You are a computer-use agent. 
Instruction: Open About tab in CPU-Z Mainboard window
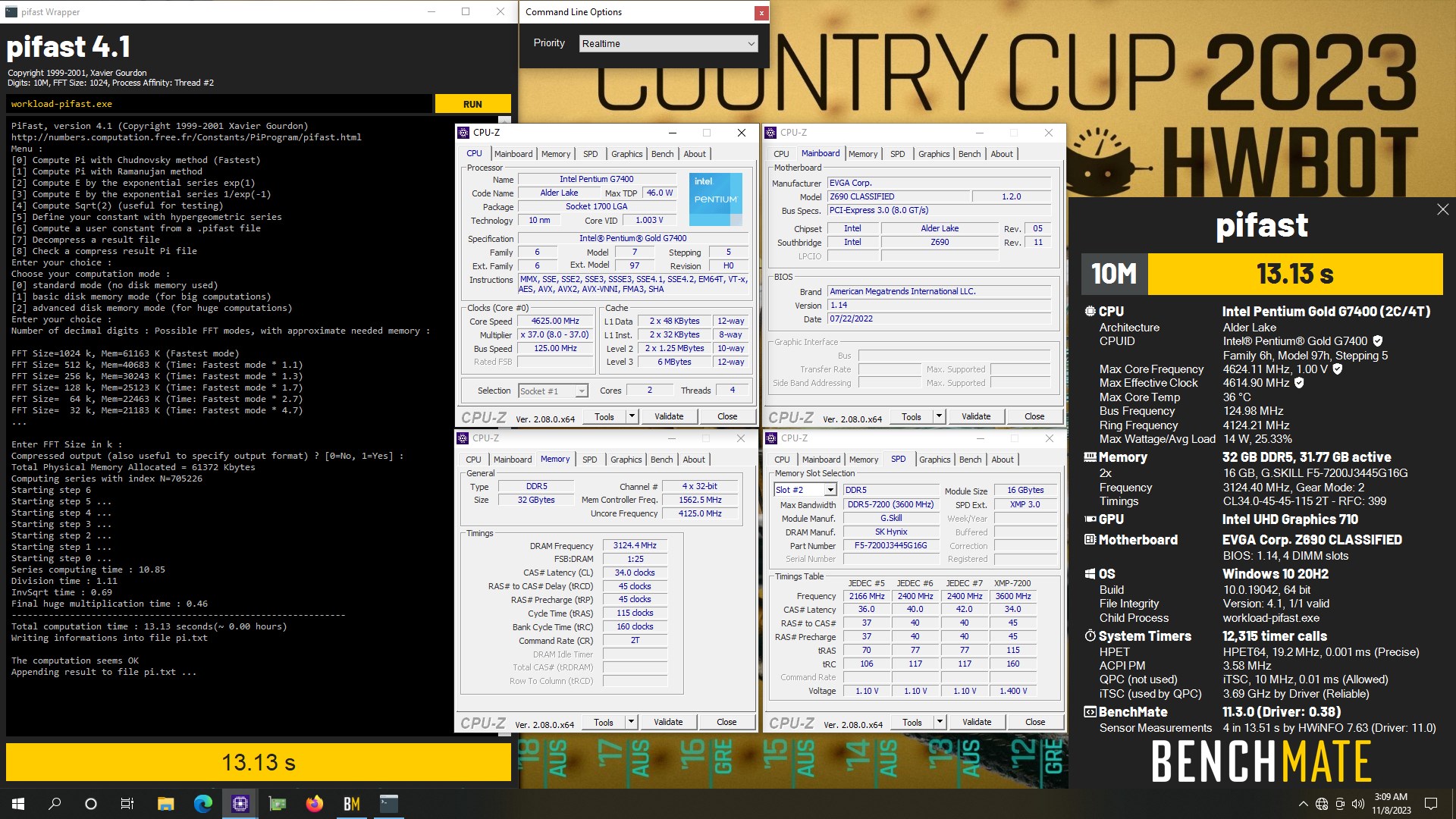point(1002,154)
